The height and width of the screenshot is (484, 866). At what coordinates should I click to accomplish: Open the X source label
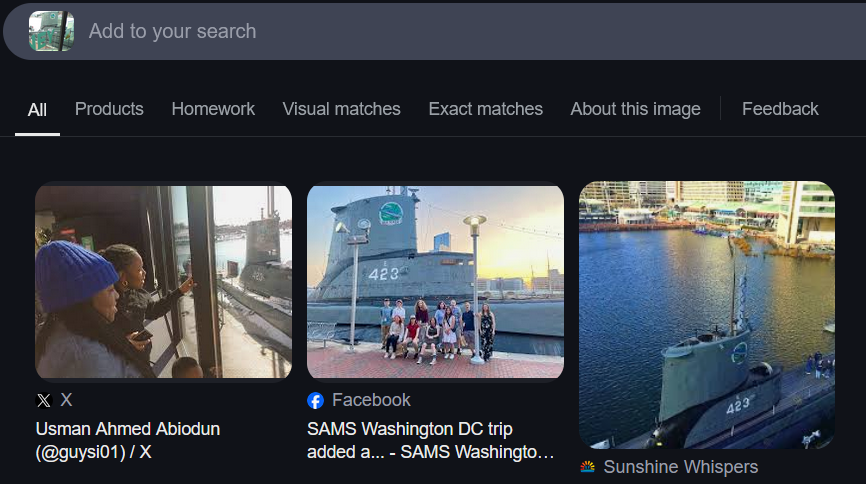tap(66, 400)
